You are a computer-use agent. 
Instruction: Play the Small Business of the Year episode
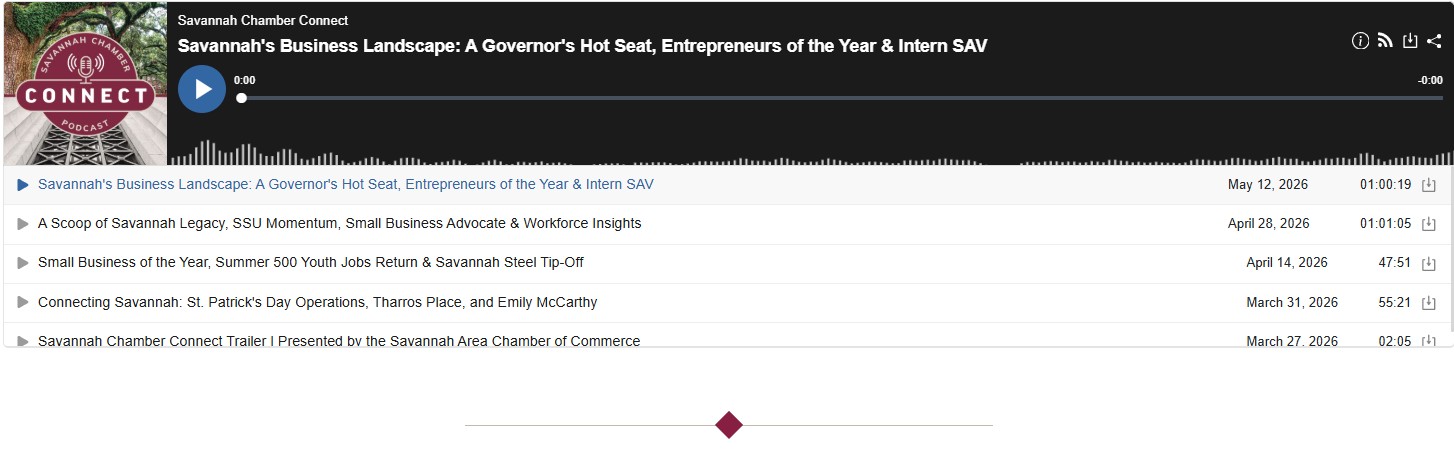[x=23, y=263]
